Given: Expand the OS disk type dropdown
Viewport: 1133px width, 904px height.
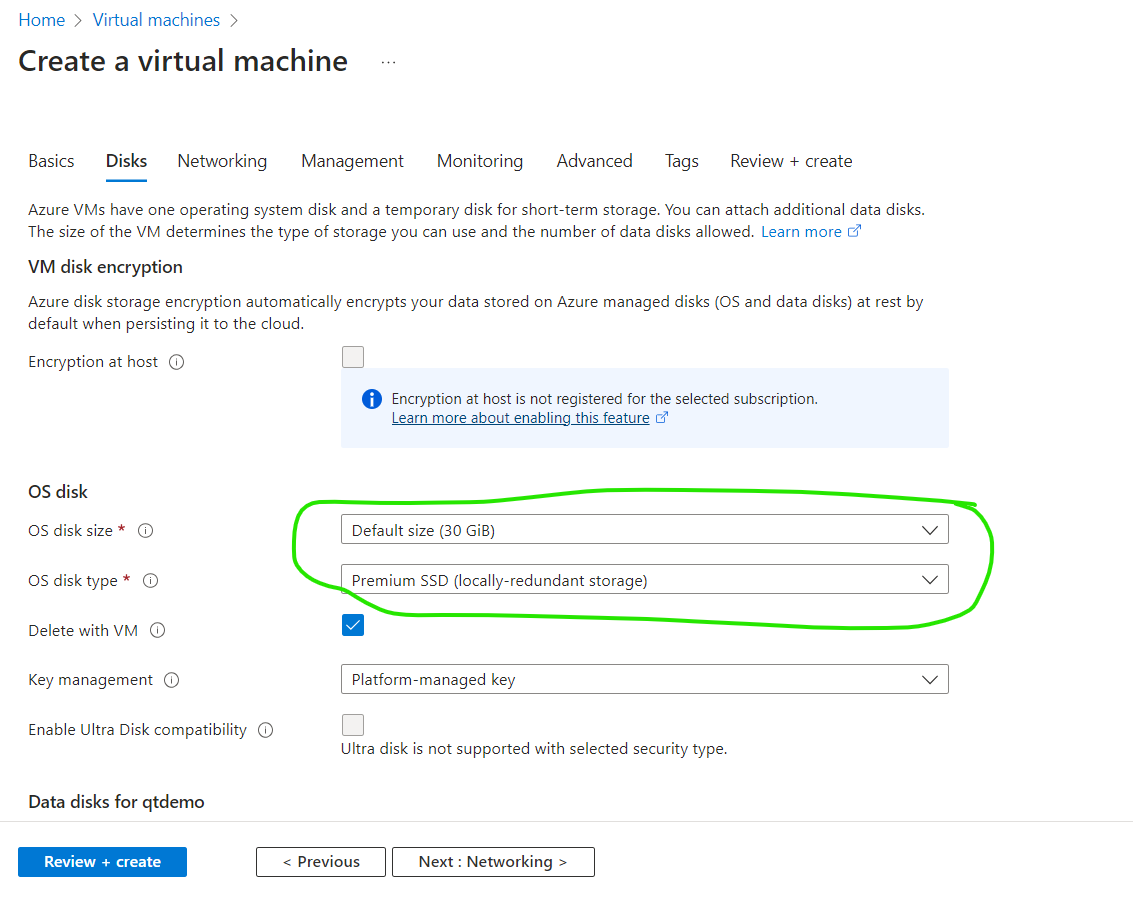Looking at the screenshot, I should pyautogui.click(x=644, y=580).
